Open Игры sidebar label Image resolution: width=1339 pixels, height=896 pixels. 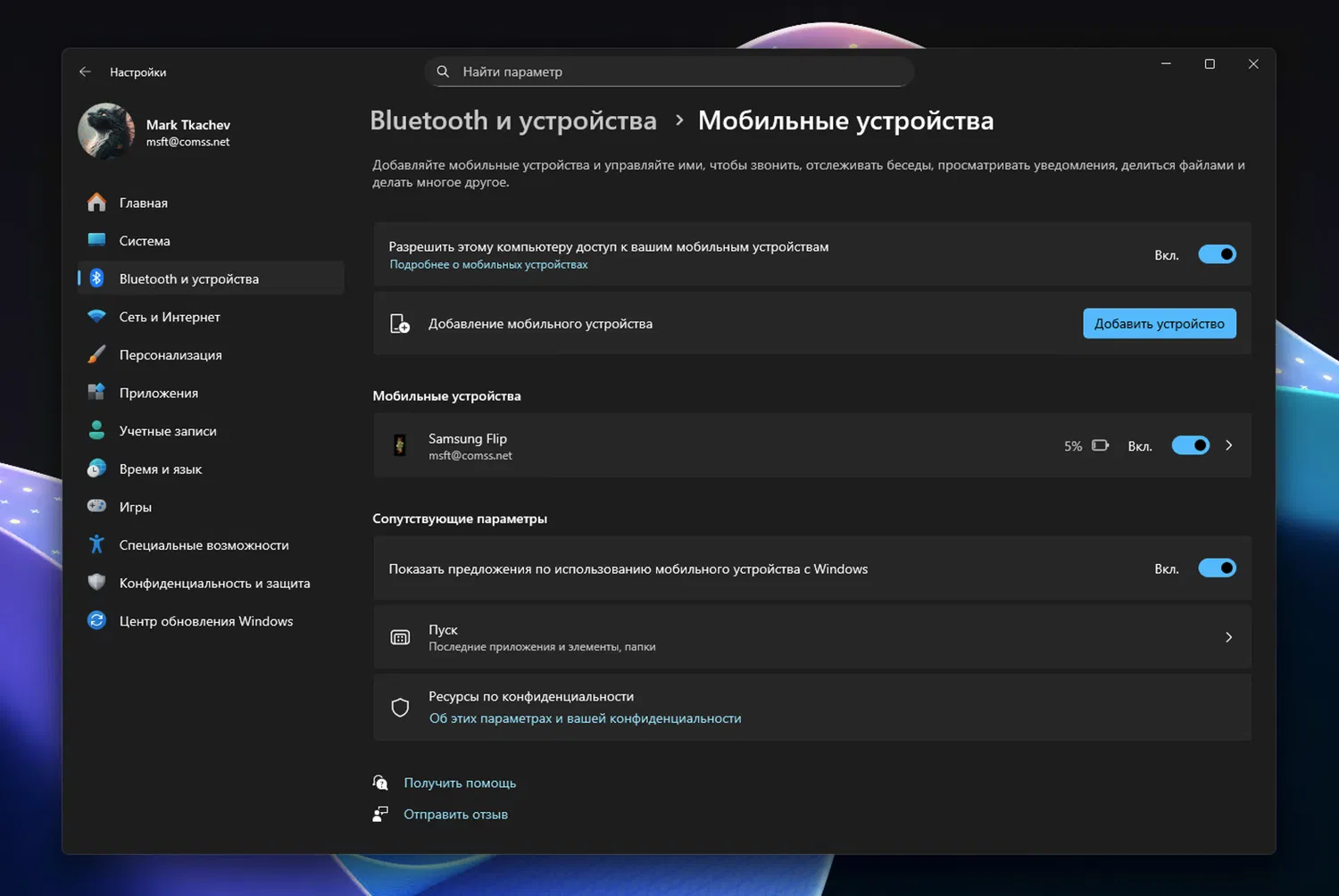[136, 507]
